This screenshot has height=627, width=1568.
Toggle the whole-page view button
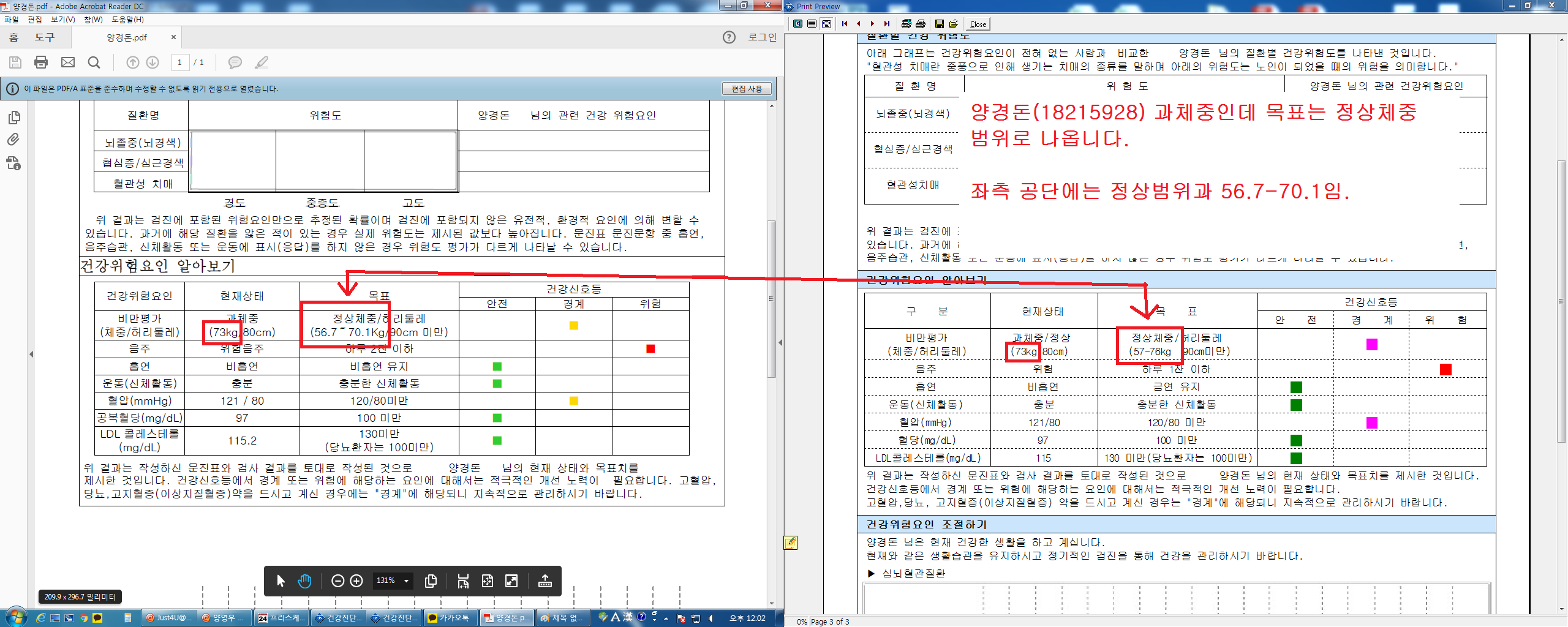(x=797, y=24)
